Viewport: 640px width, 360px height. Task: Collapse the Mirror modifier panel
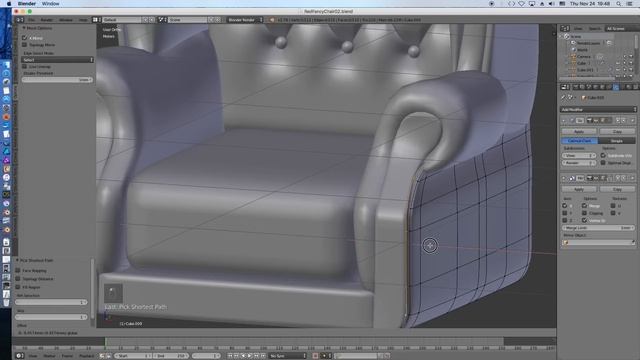tap(564, 178)
